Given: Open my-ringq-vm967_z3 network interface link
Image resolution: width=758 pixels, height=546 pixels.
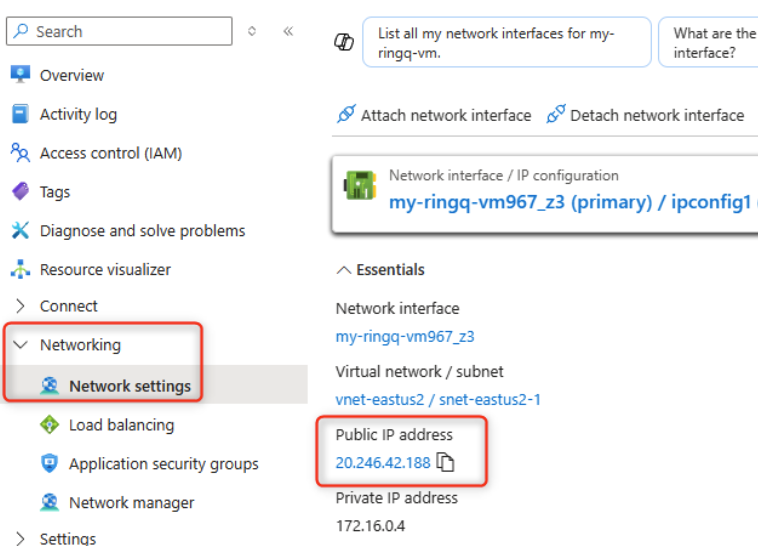Looking at the screenshot, I should pos(405,336).
